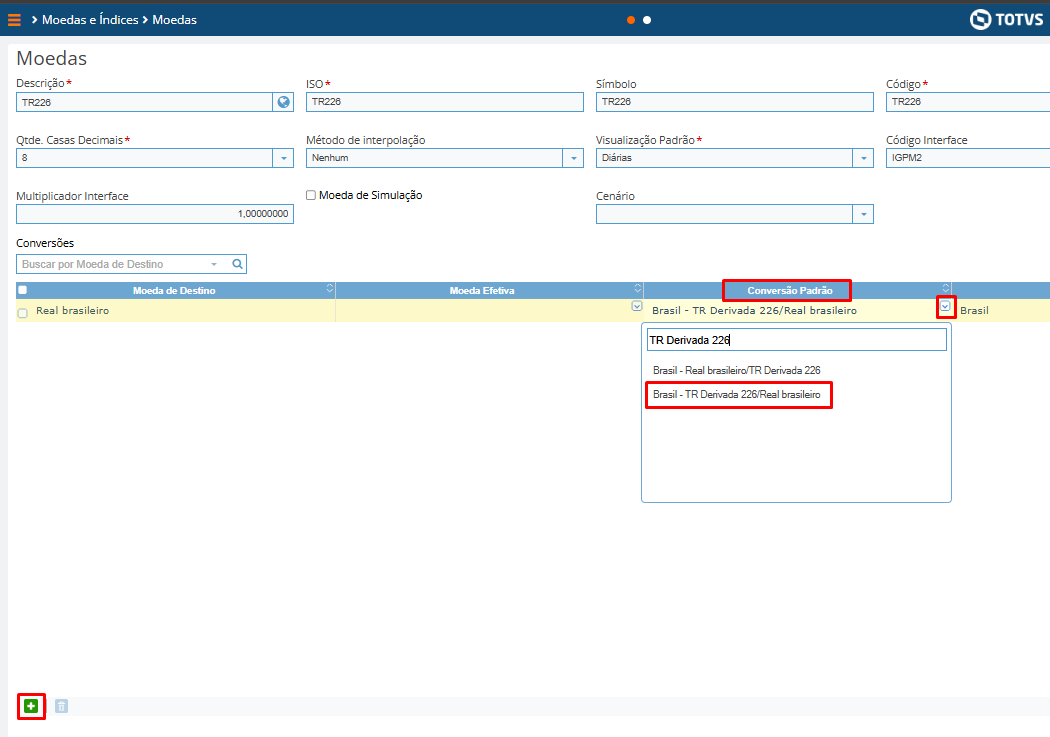Go to Moedas e Índices breadcrumb
Screen dimensions: 1050x737
point(90,20)
